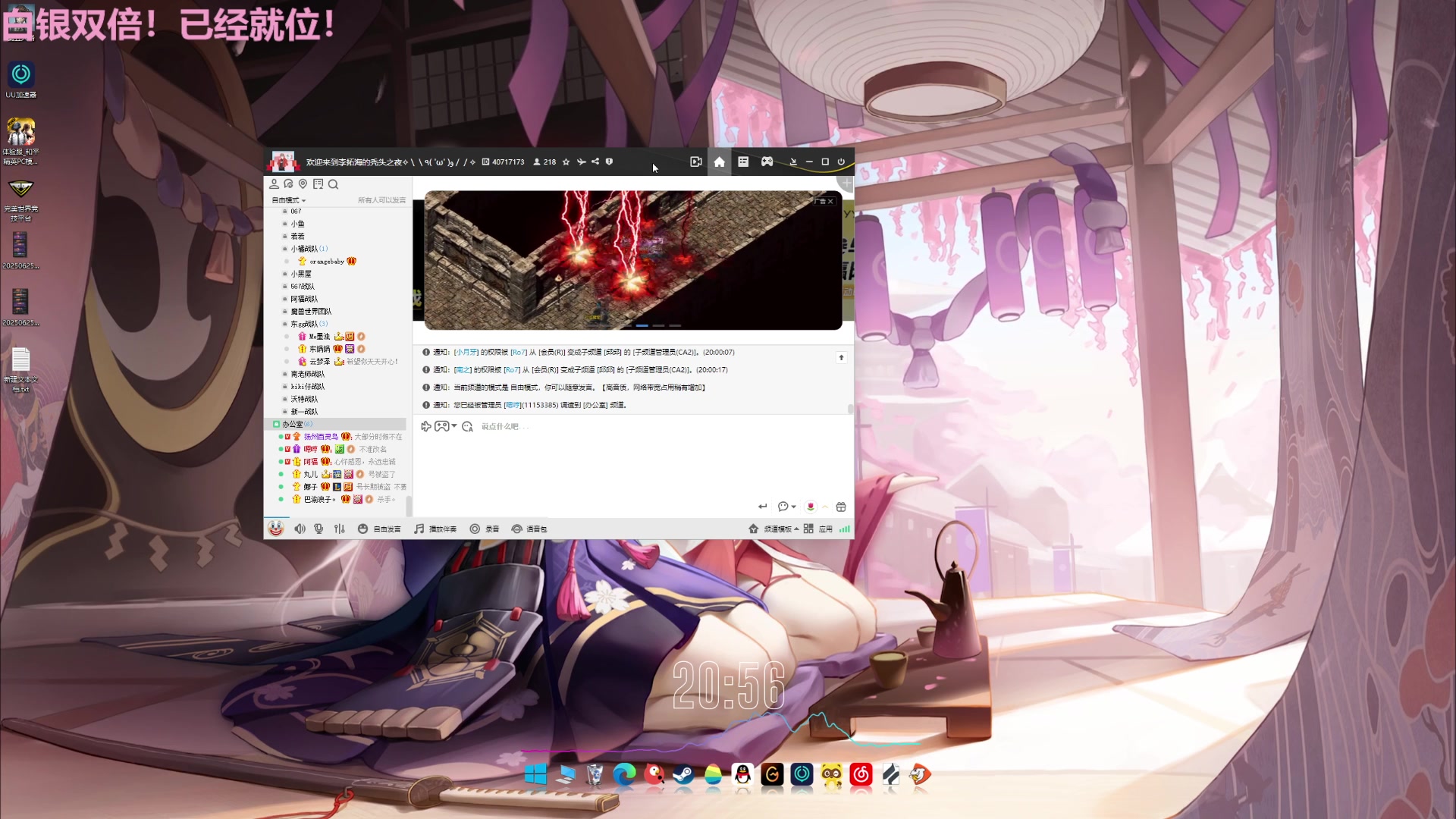This screenshot has height=819, width=1456.
Task: Click the round plus button above the ad
Action: (846, 184)
